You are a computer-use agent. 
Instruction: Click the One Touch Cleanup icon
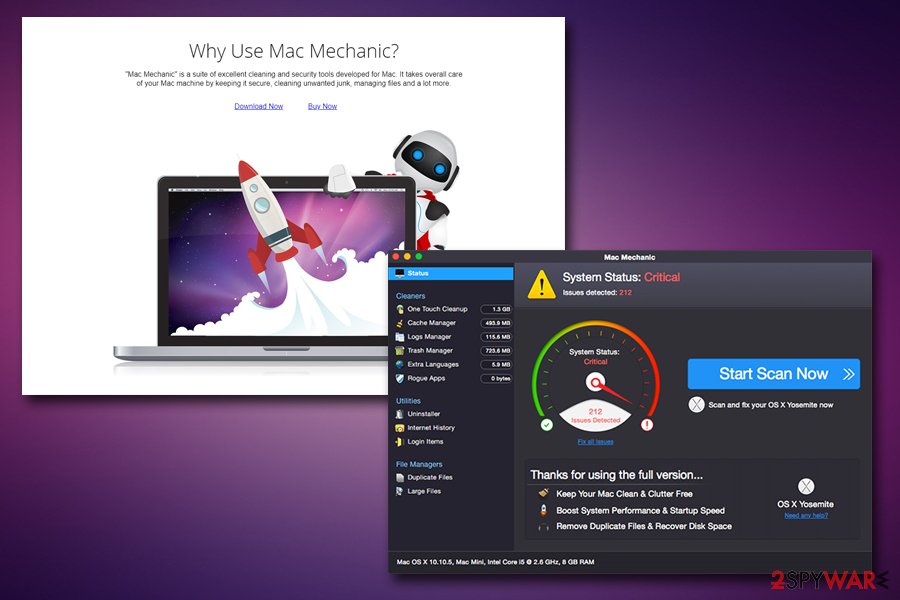[399, 309]
